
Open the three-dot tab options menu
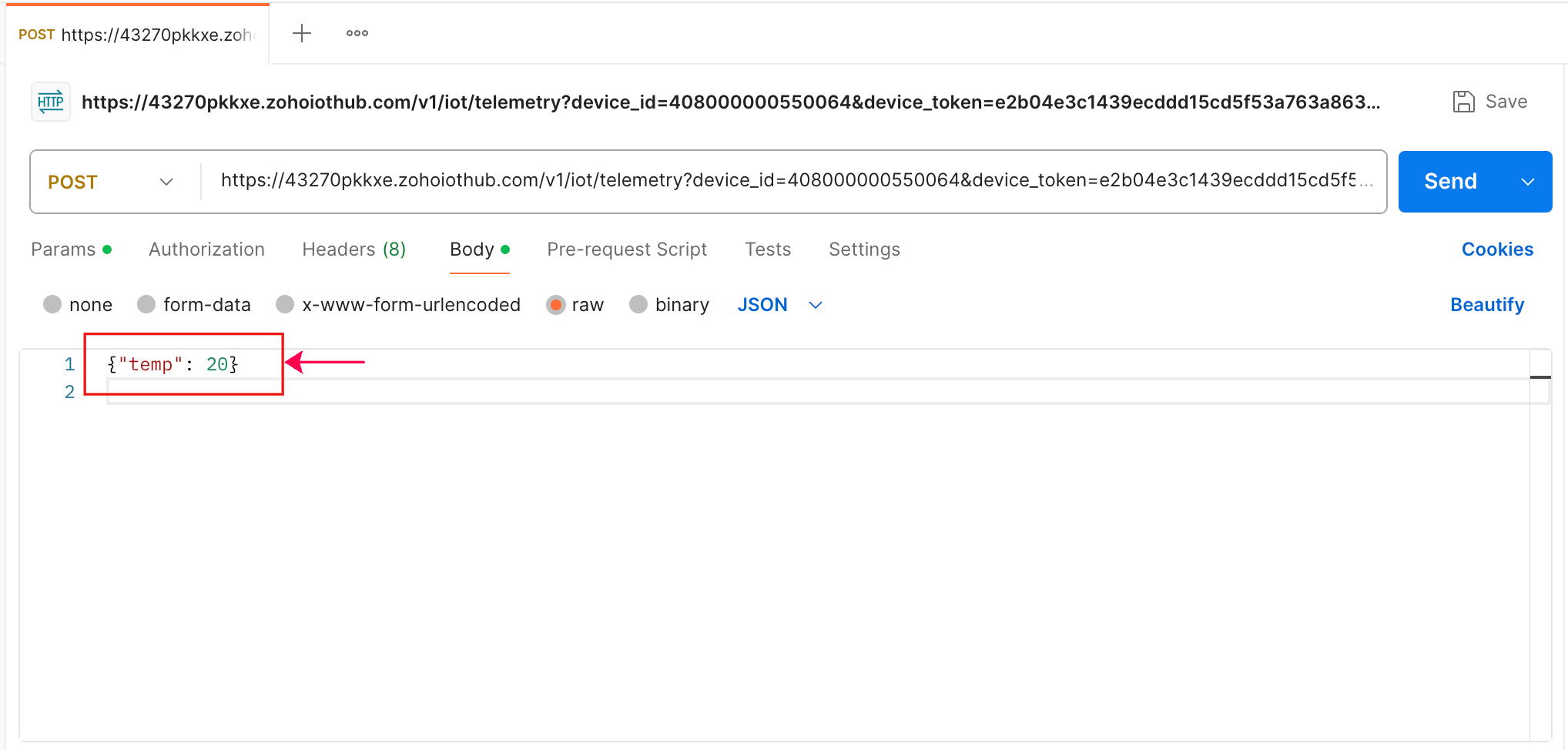tap(357, 33)
